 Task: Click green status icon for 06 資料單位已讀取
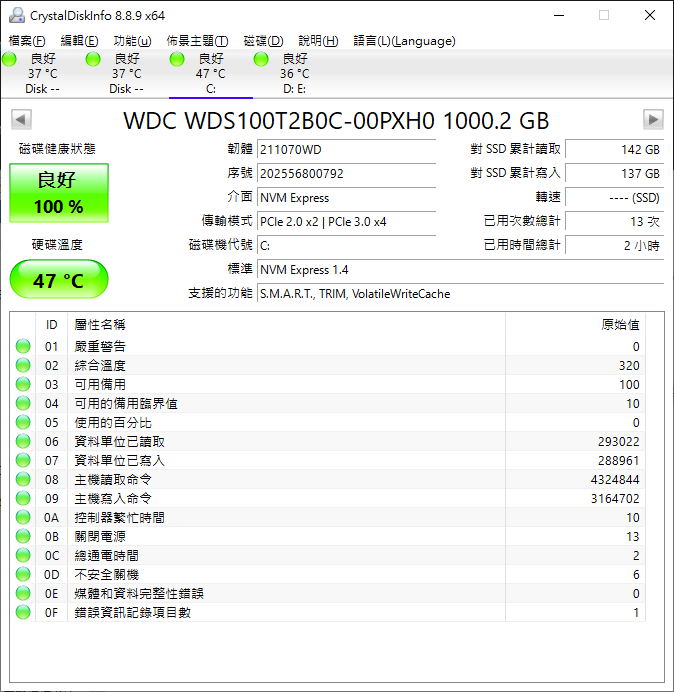coord(23,441)
